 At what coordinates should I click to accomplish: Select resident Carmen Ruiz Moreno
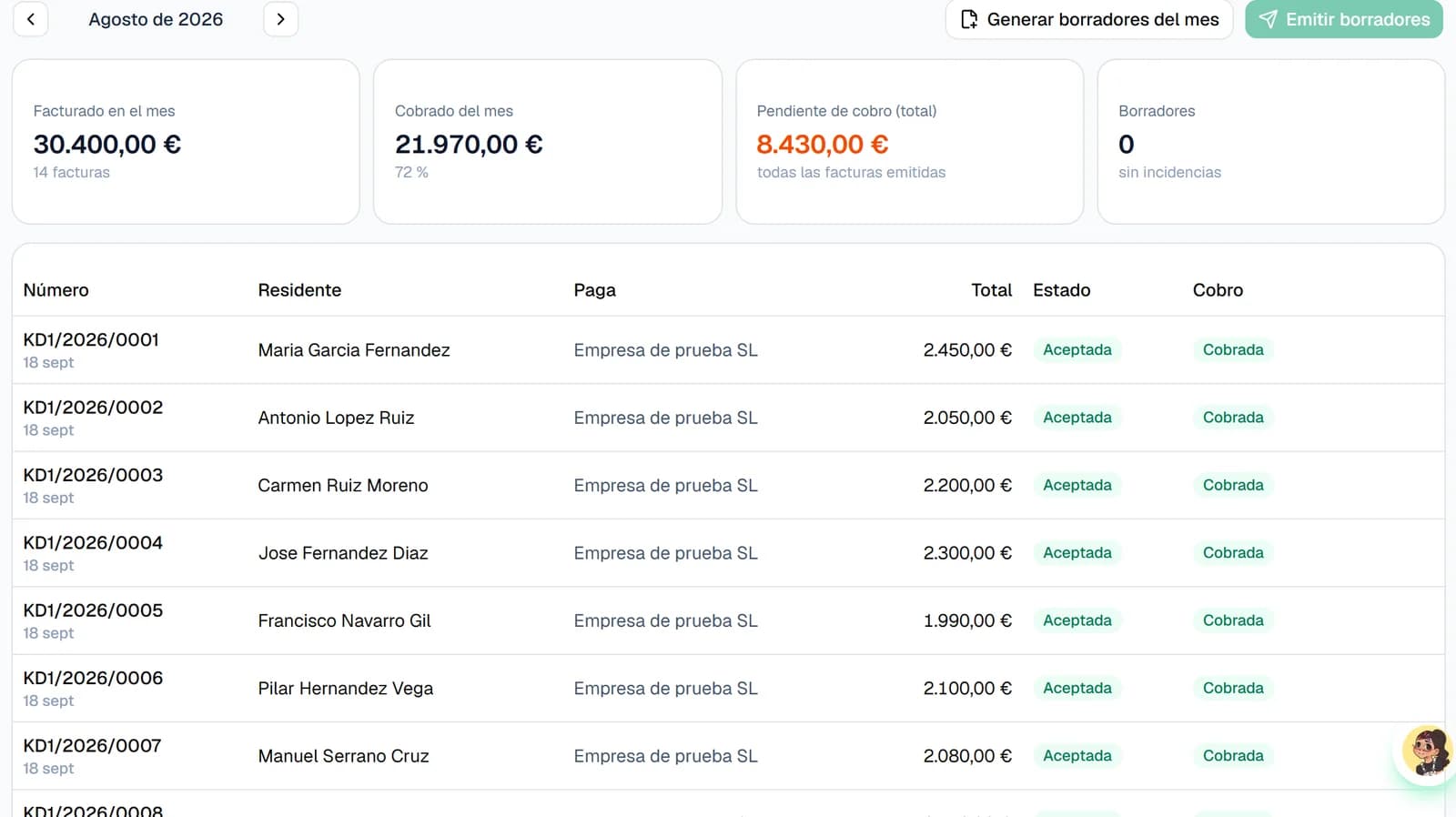[343, 486]
